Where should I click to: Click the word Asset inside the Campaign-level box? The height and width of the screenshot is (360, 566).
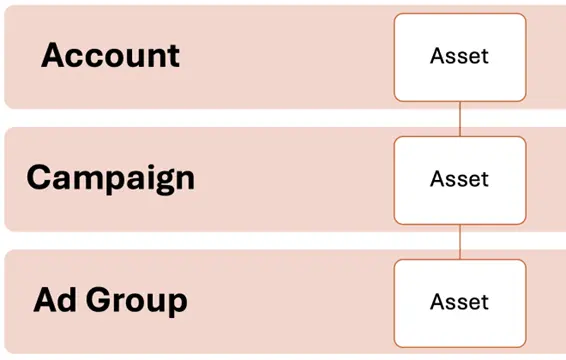460,179
